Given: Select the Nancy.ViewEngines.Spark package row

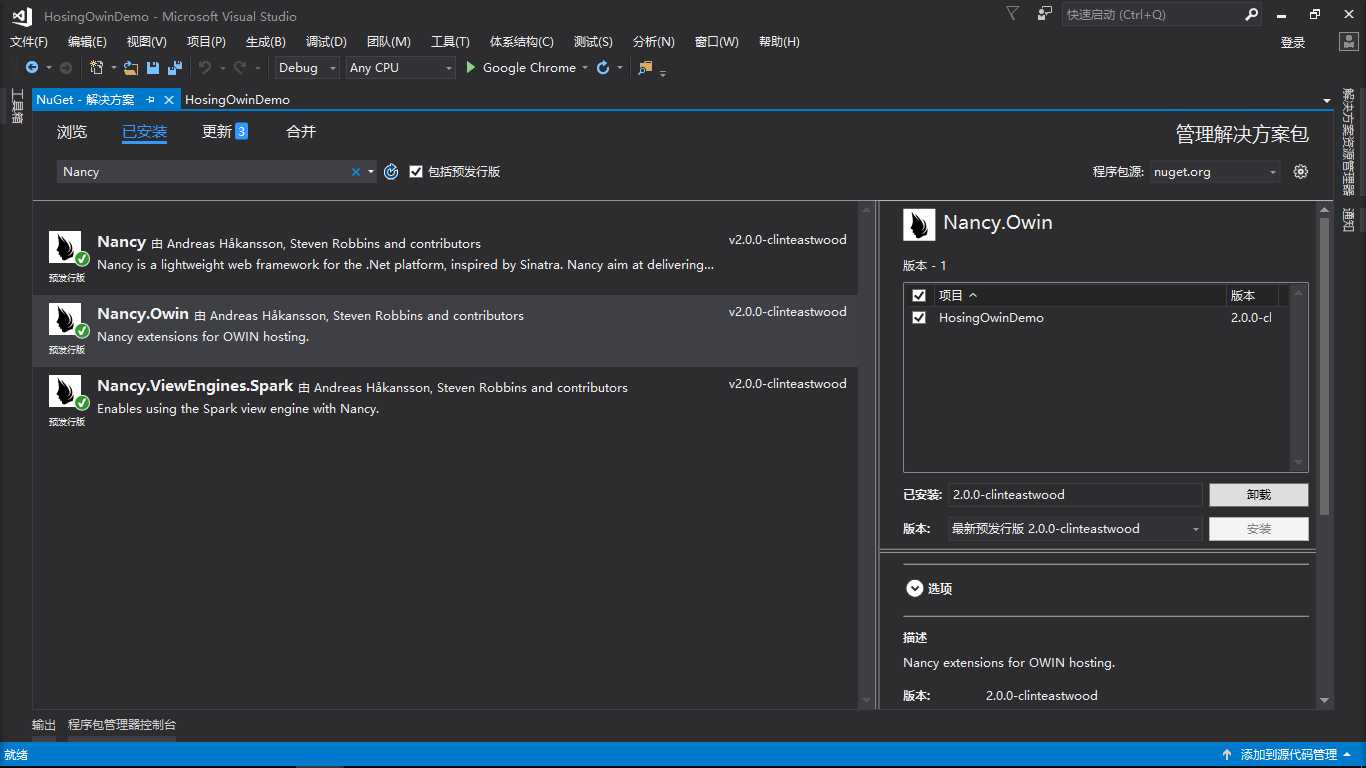Looking at the screenshot, I should tap(445, 402).
